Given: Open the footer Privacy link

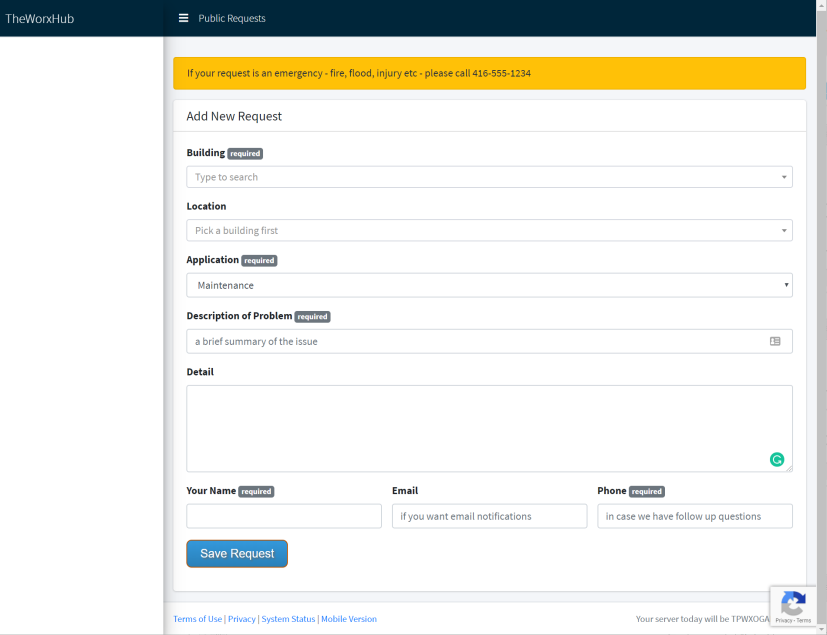Looking at the screenshot, I should click(x=242, y=619).
